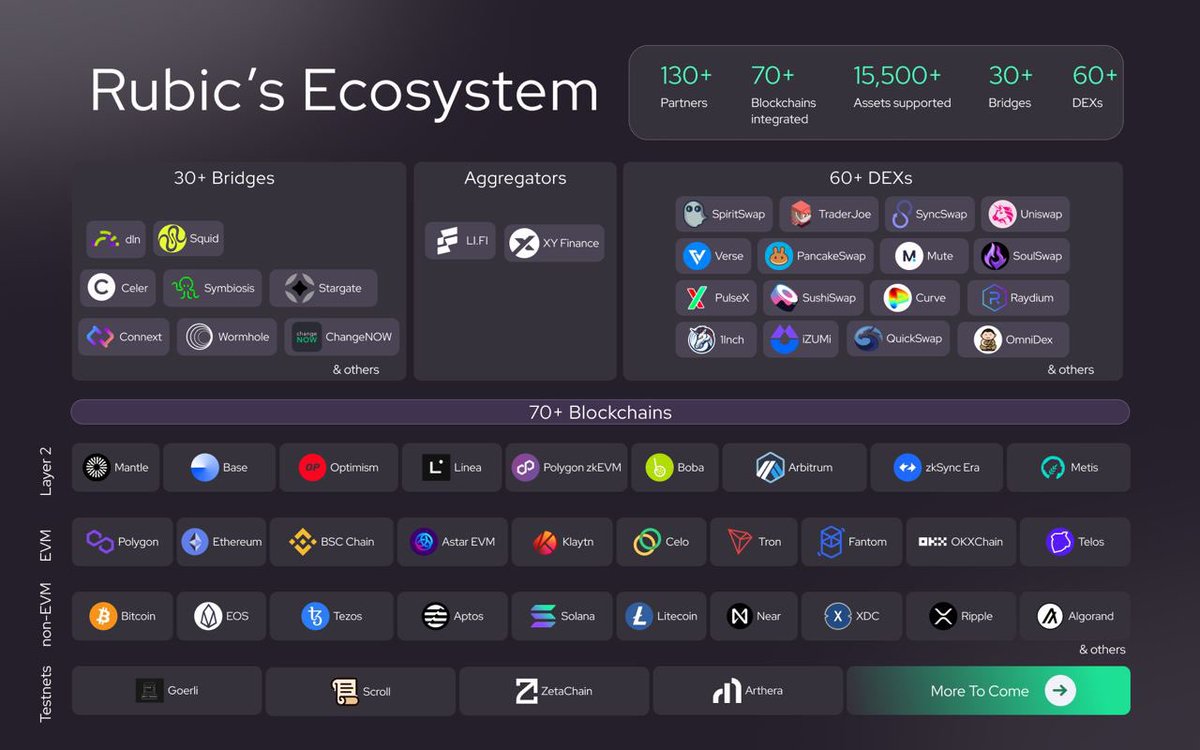
Task: Select the Goerli testnet card
Action: click(167, 691)
